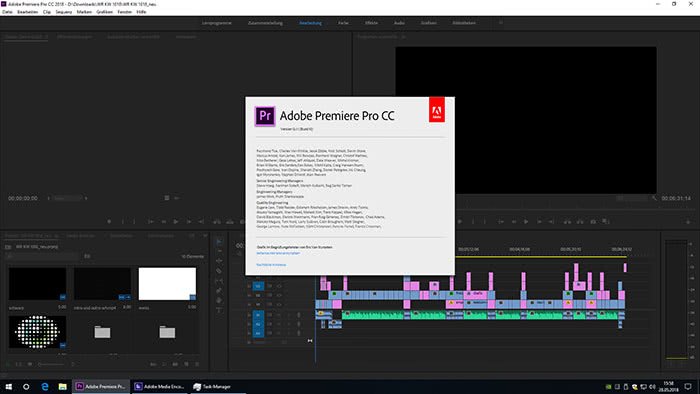700x394 pixels.
Task: Toggle visibility eye of bottom video track
Action: pos(279,305)
